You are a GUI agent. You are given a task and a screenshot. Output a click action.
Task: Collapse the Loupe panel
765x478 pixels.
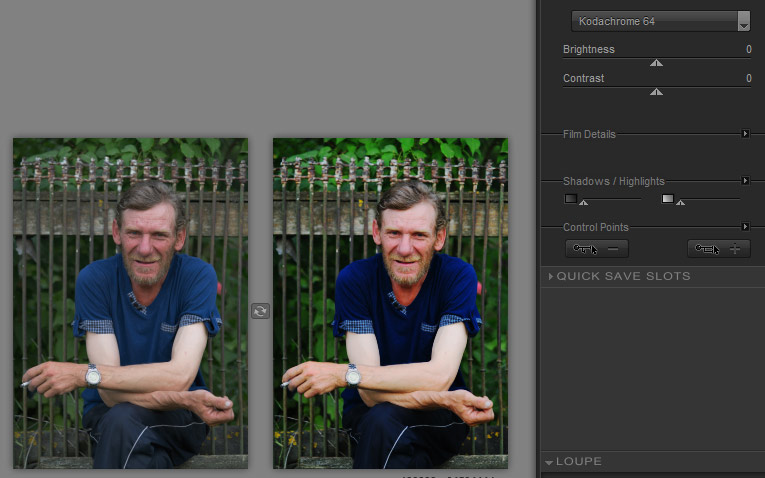(x=549, y=462)
